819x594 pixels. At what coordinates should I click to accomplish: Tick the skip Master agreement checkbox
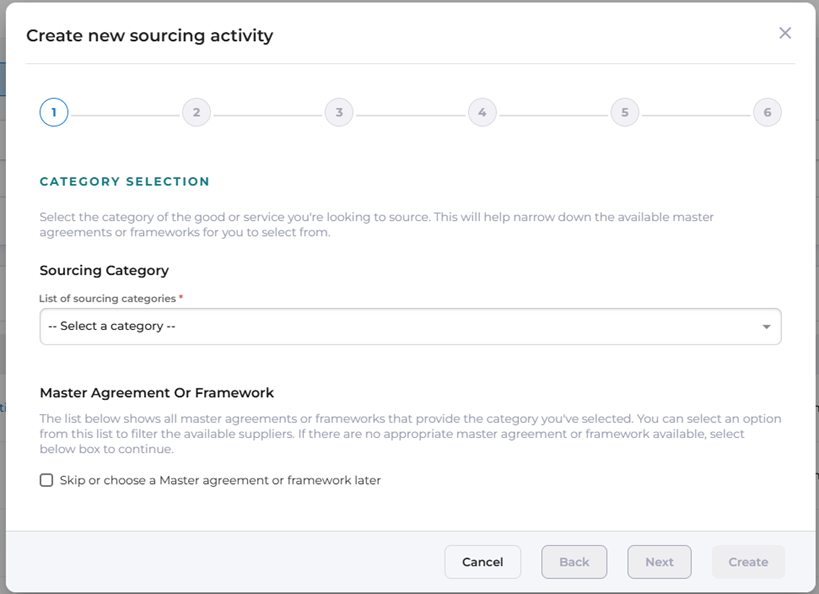coord(46,480)
